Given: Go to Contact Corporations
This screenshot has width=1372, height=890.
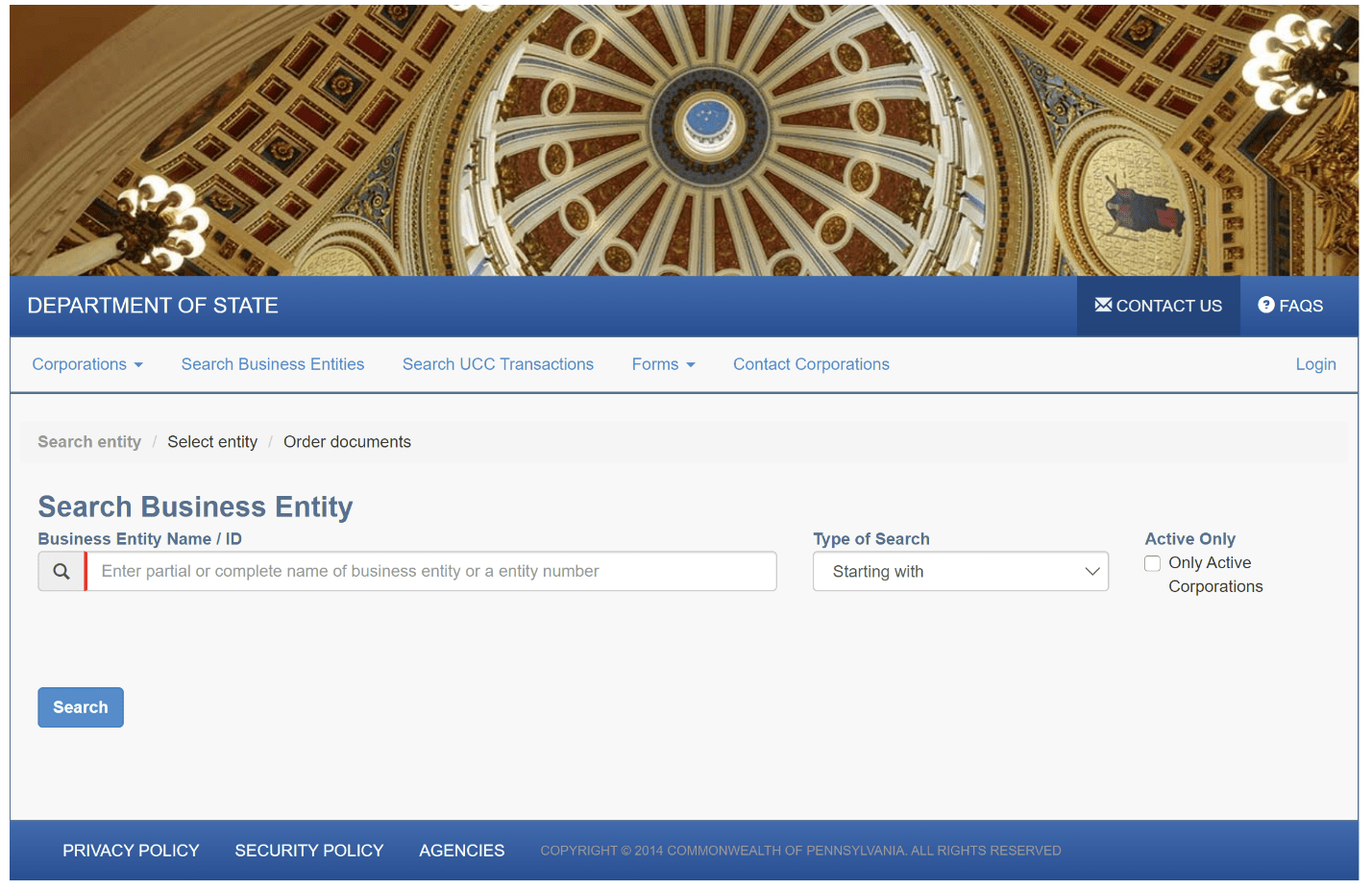Looking at the screenshot, I should pyautogui.click(x=811, y=364).
